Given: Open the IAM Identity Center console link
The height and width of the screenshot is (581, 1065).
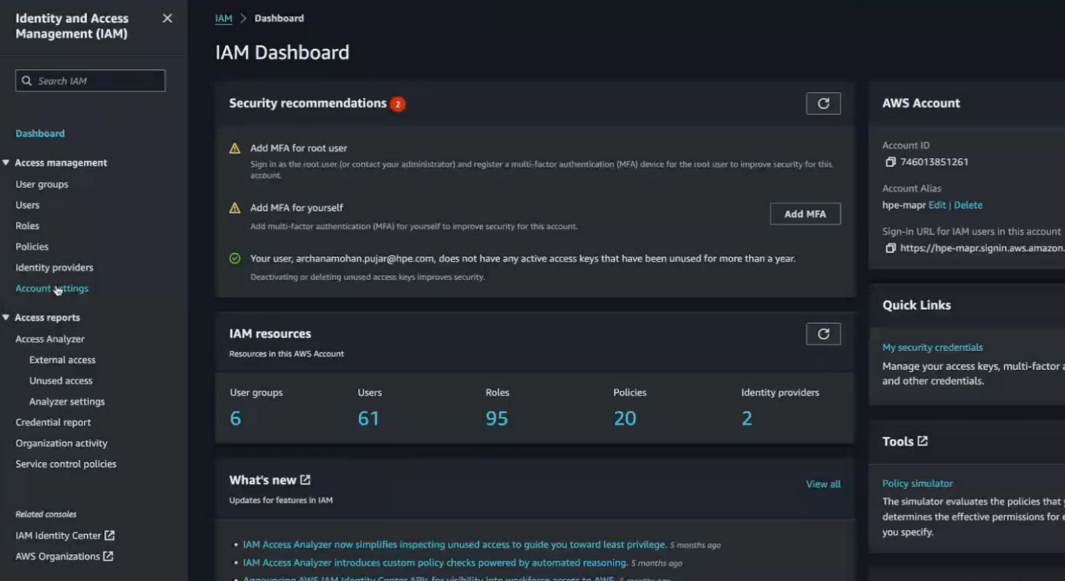Looking at the screenshot, I should click(58, 535).
